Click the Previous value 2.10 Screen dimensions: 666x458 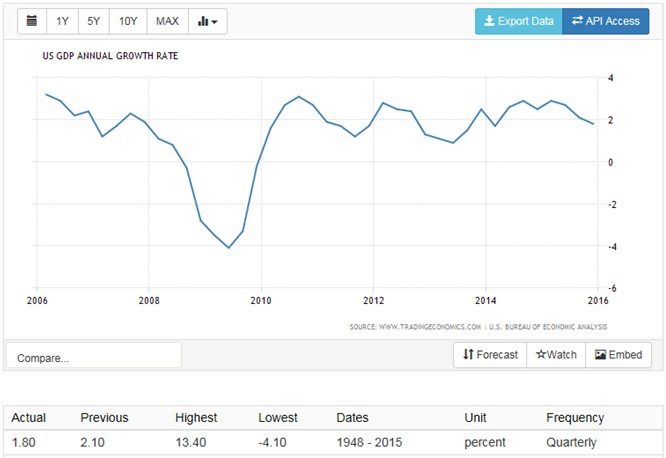92,443
